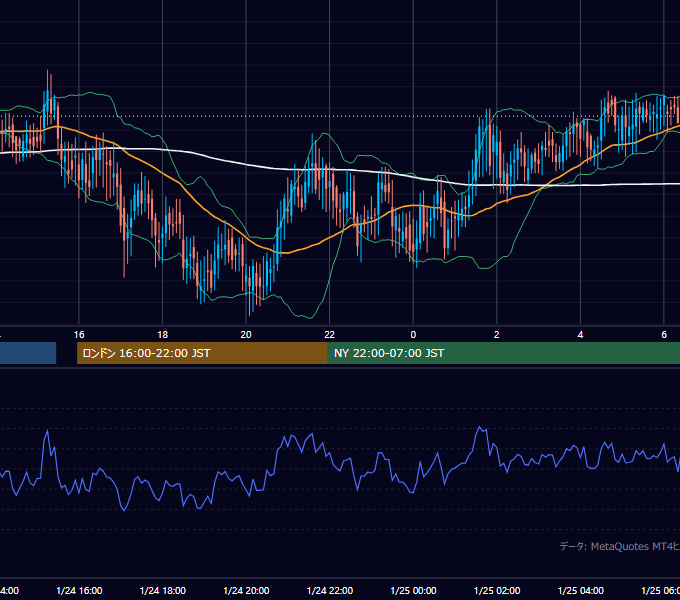Click the NY 22:00-07:00 JST session bar
The width and height of the screenshot is (680, 600).
point(504,353)
